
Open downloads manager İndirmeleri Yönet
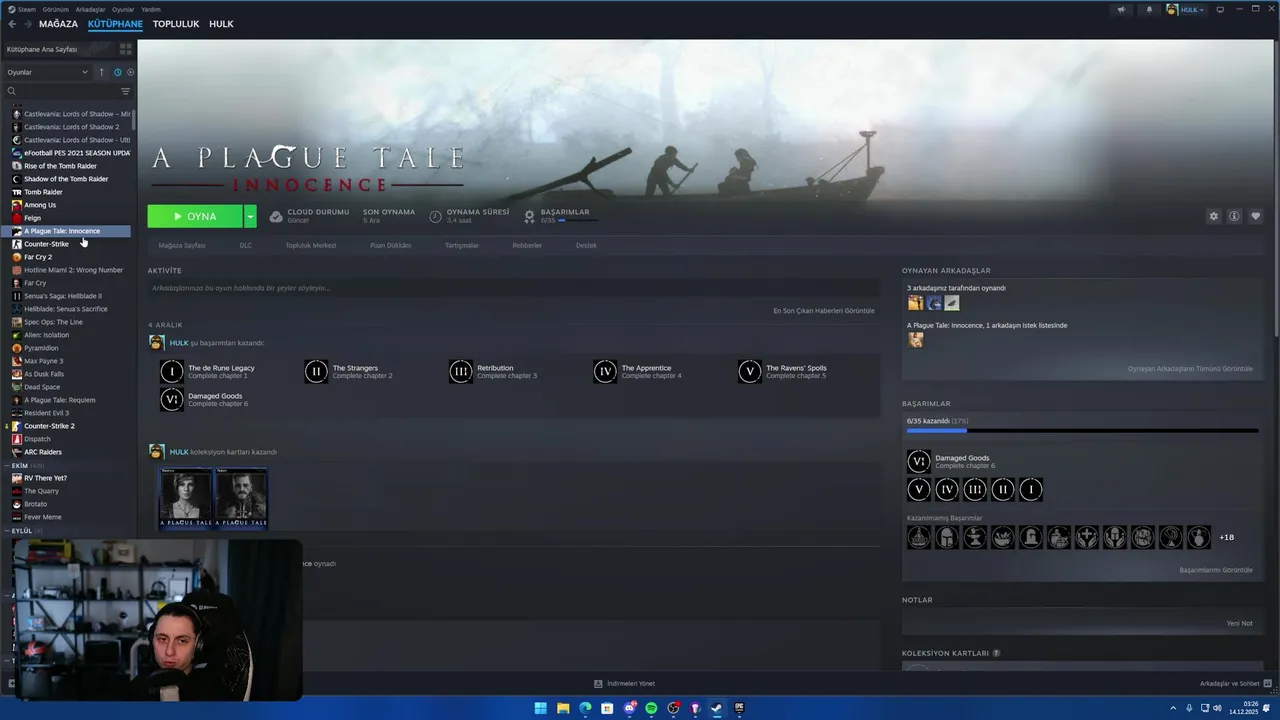click(x=624, y=684)
